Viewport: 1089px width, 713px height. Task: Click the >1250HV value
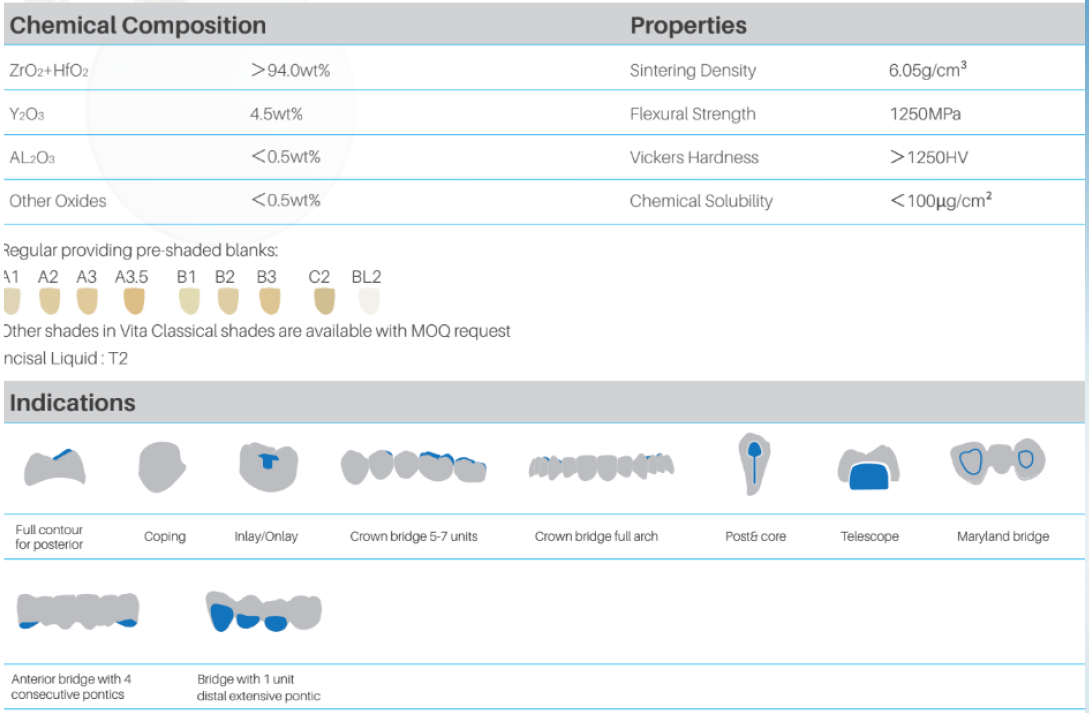pyautogui.click(x=929, y=158)
